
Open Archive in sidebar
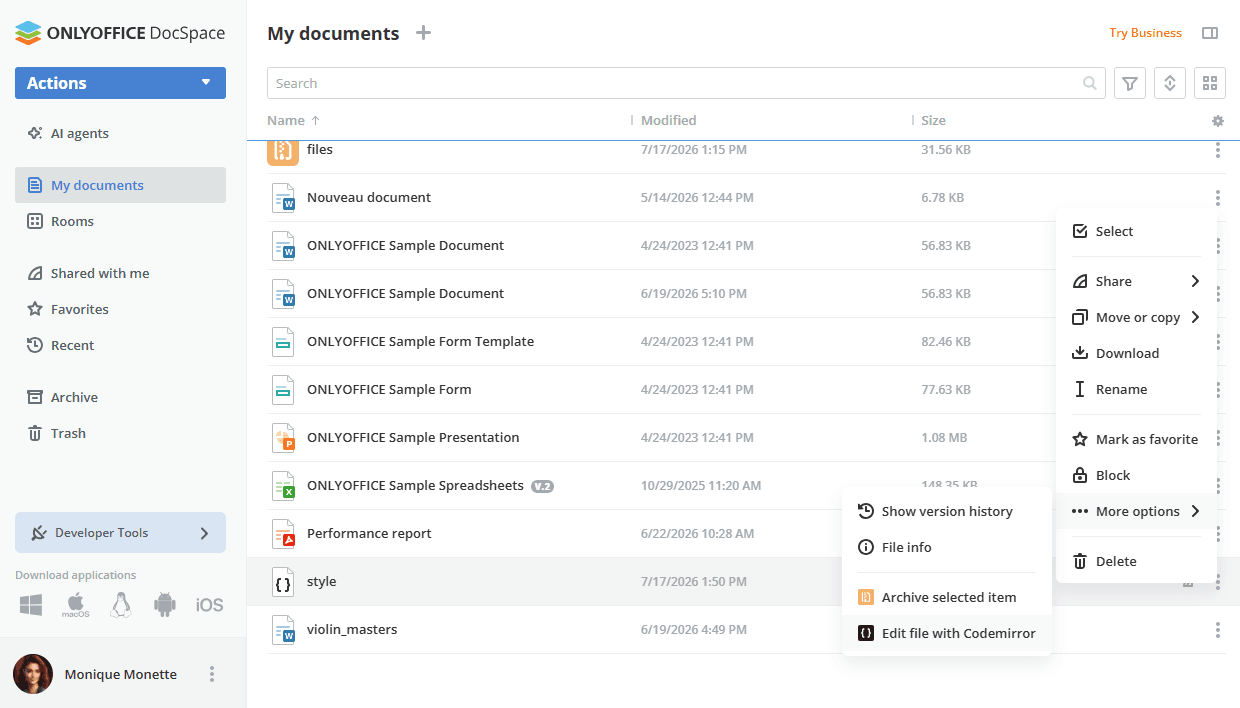pyautogui.click(x=74, y=397)
